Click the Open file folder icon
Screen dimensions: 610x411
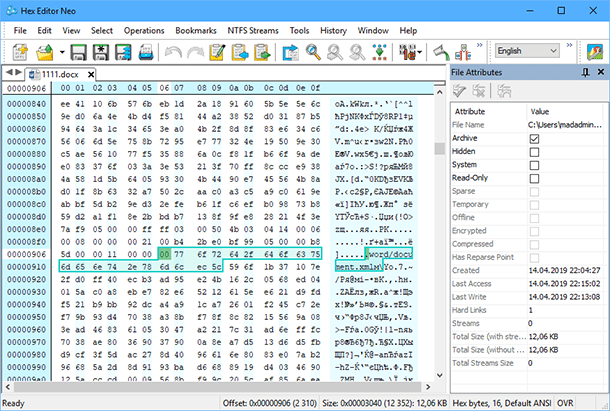(x=45, y=52)
